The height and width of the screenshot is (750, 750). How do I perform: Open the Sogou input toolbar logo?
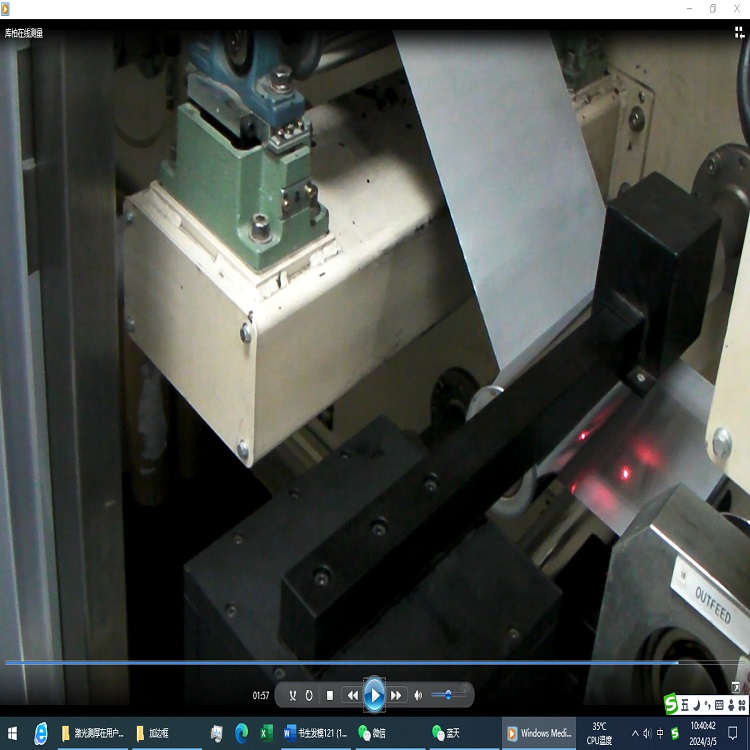[670, 705]
